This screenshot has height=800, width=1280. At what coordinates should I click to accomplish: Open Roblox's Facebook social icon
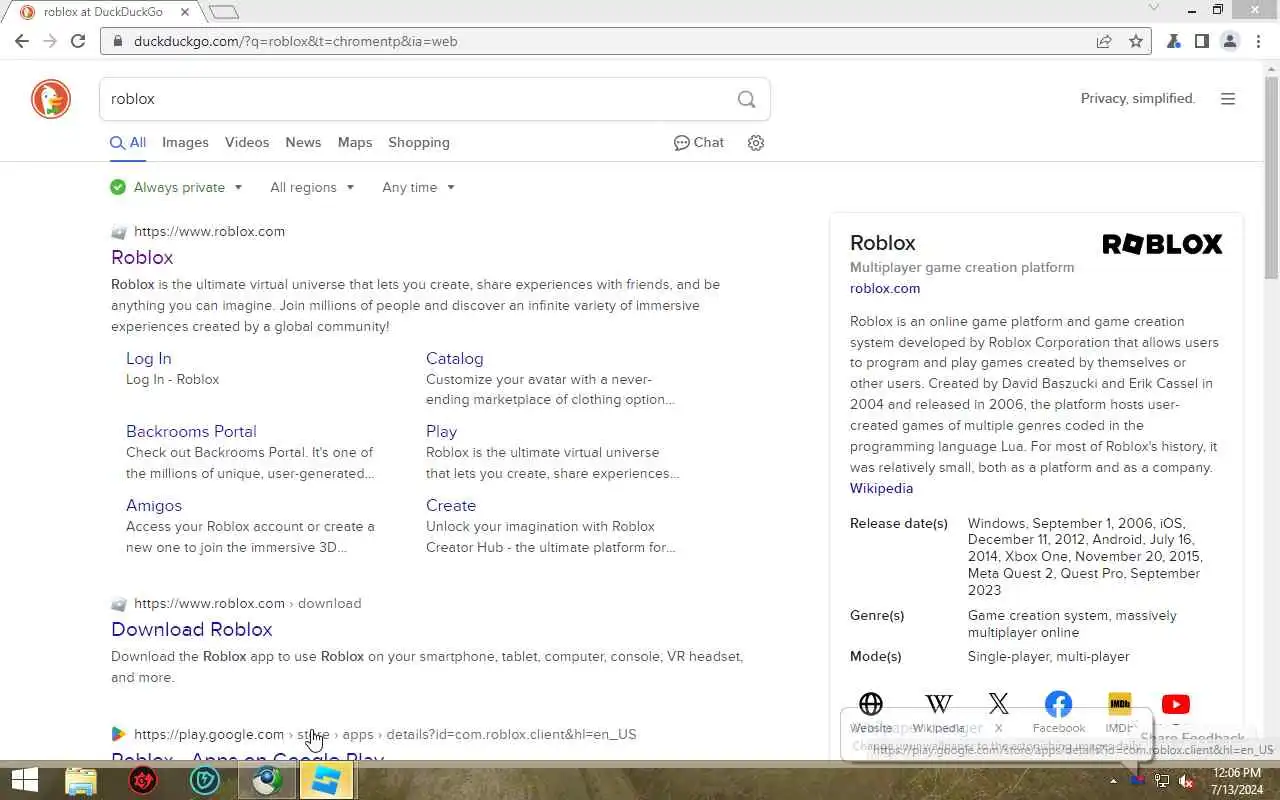click(1058, 705)
